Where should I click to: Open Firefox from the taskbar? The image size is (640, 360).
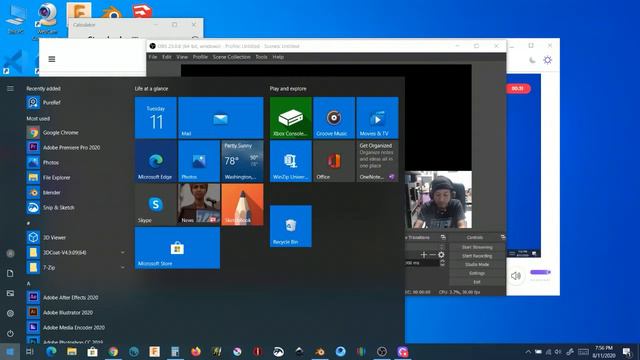(x=196, y=351)
